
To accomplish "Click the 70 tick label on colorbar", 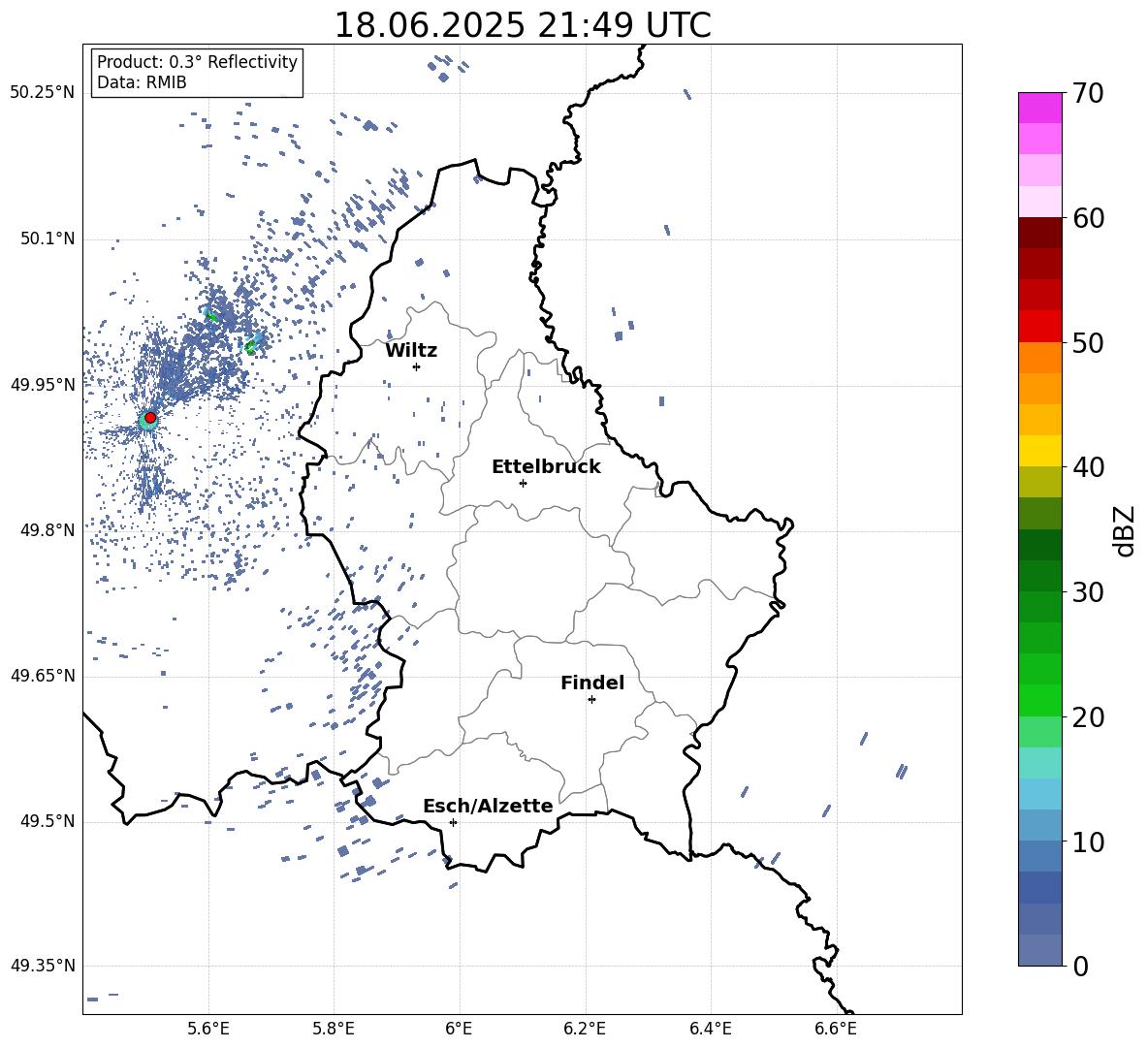I will tap(1088, 93).
